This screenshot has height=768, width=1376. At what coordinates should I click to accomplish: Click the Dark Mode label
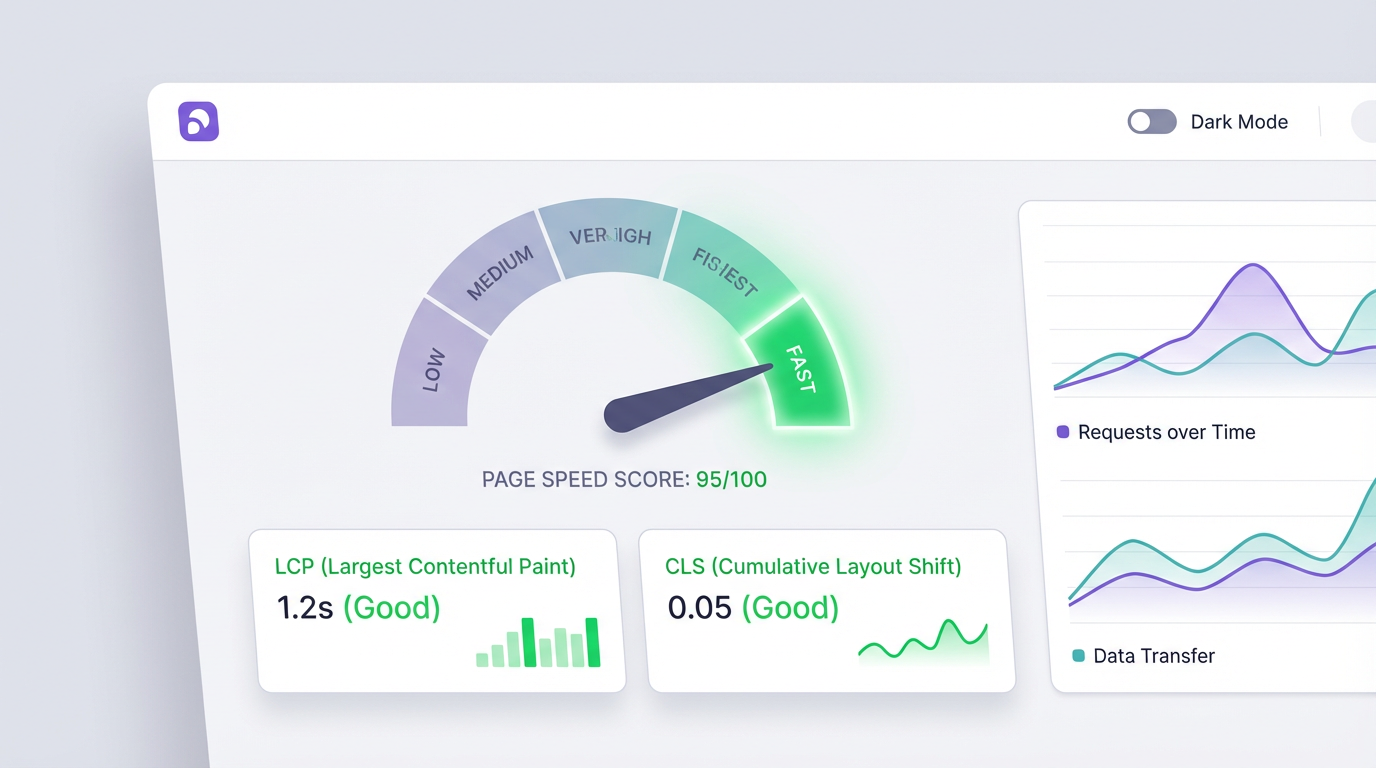1239,122
